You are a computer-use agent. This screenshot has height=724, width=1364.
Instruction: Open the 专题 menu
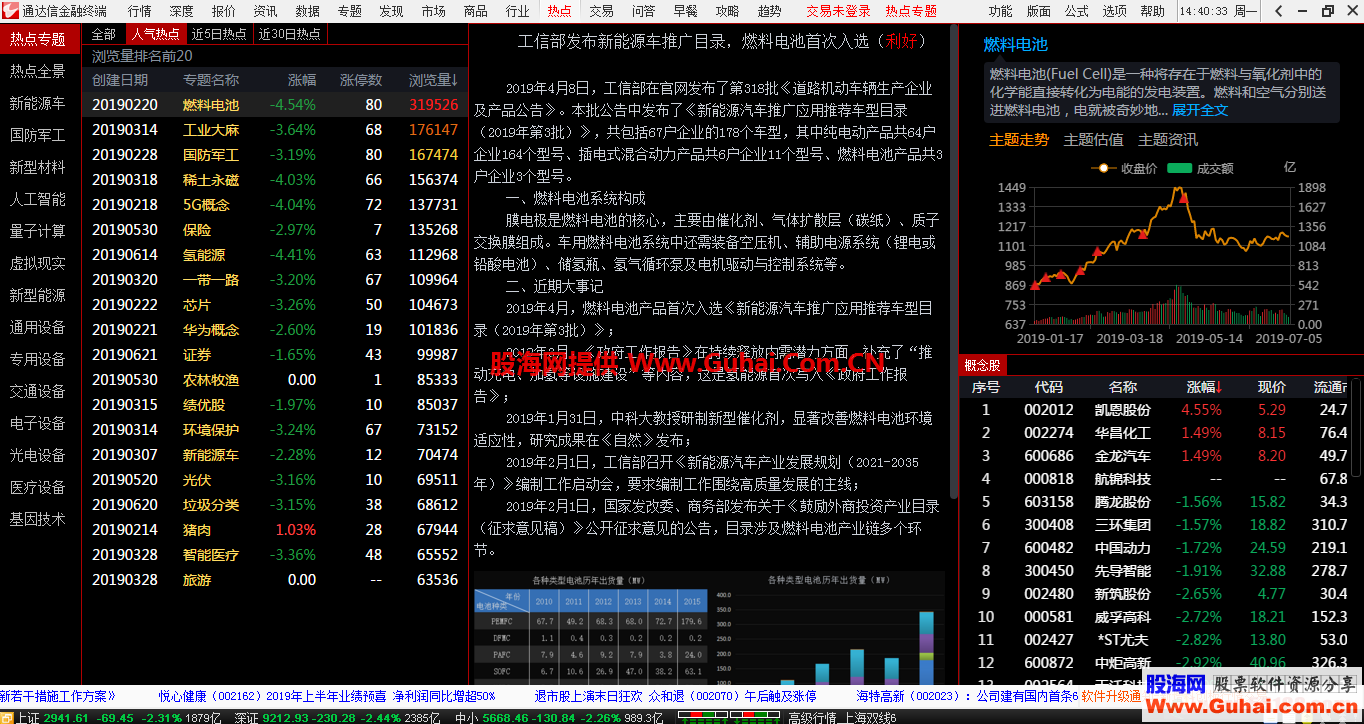click(x=350, y=11)
